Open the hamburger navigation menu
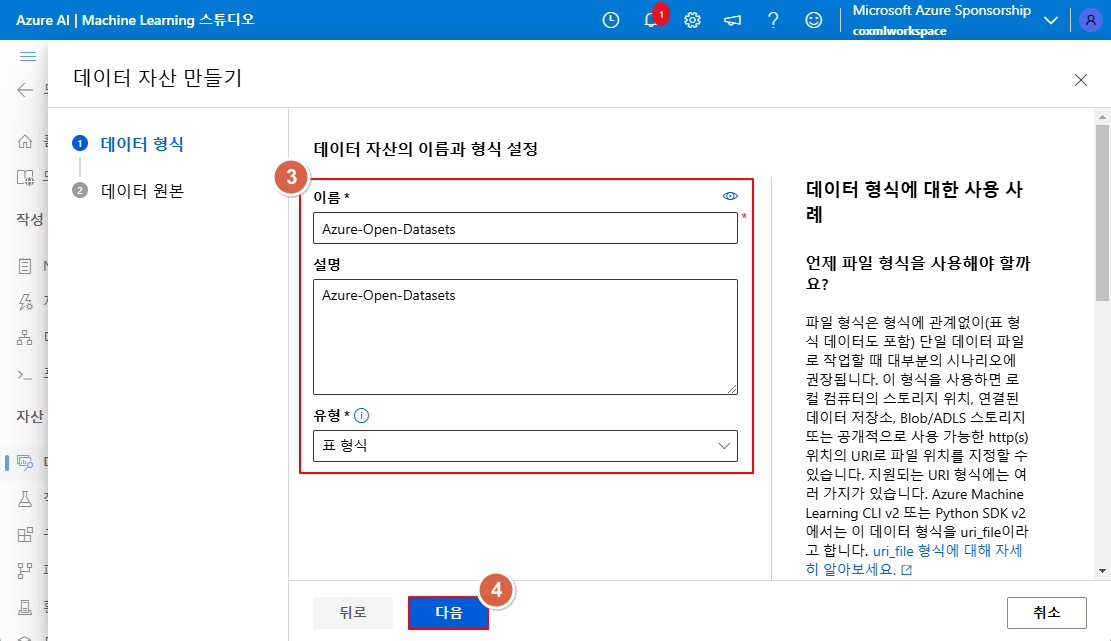The image size is (1111, 641). (28, 57)
